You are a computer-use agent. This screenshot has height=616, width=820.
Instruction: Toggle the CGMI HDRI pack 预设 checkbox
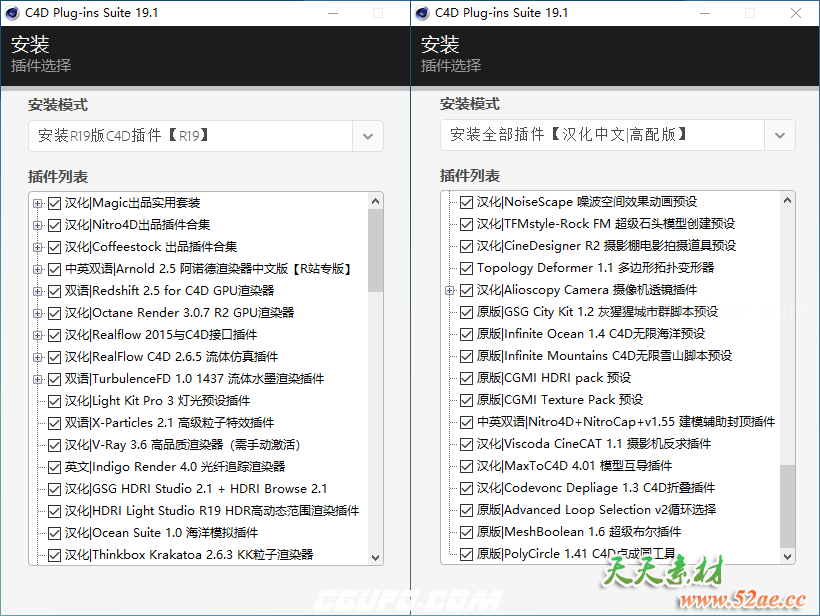[466, 378]
